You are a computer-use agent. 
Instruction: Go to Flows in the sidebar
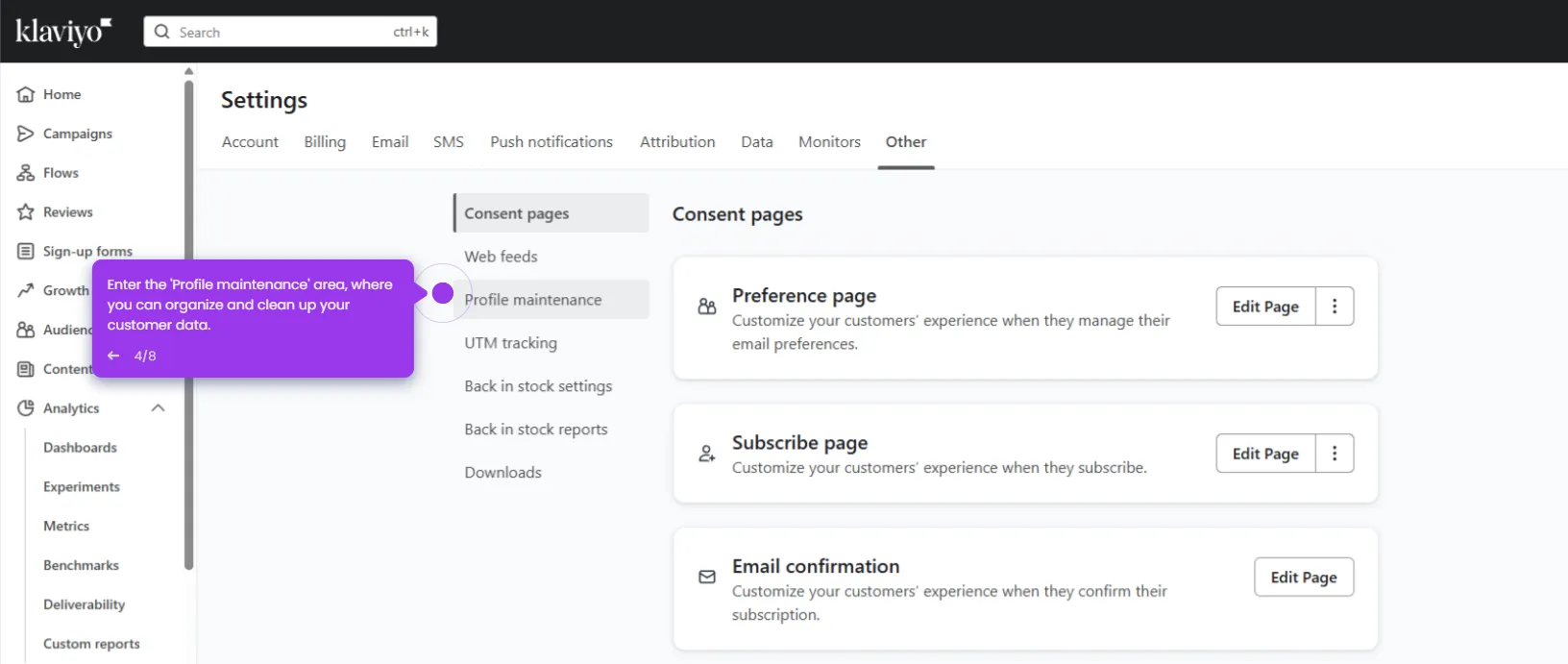click(x=61, y=173)
